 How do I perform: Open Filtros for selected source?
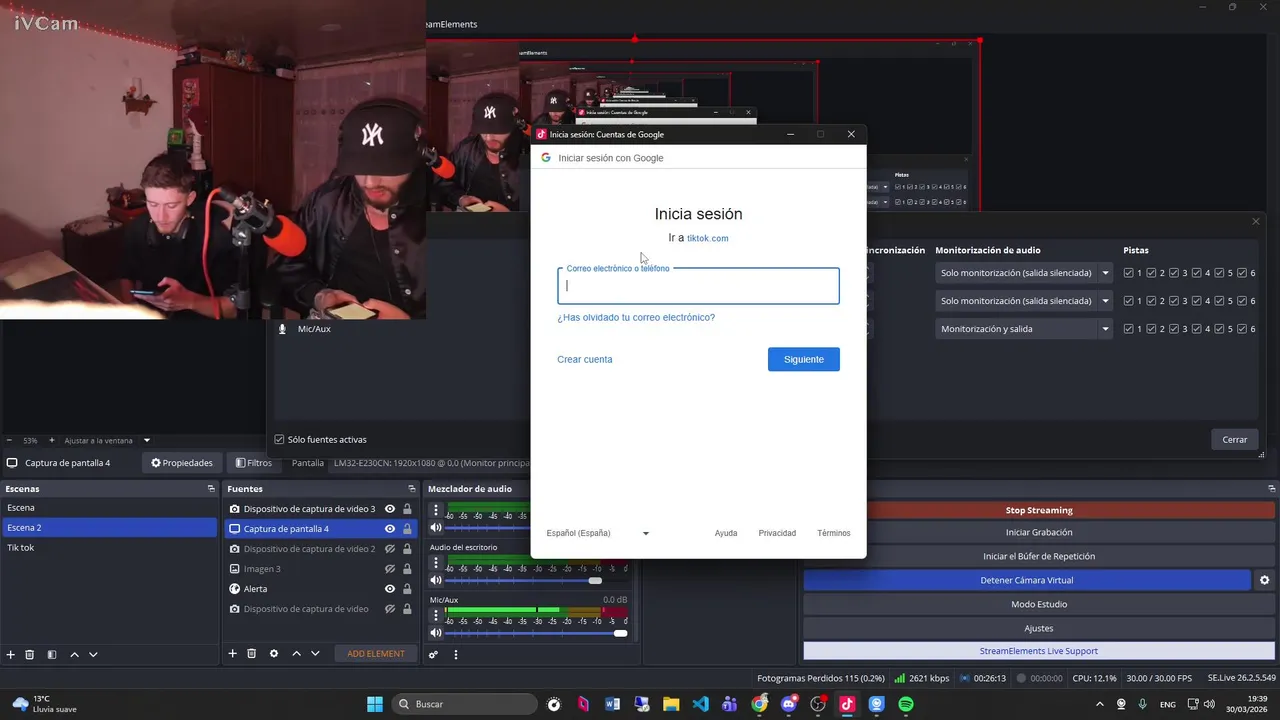(x=254, y=463)
